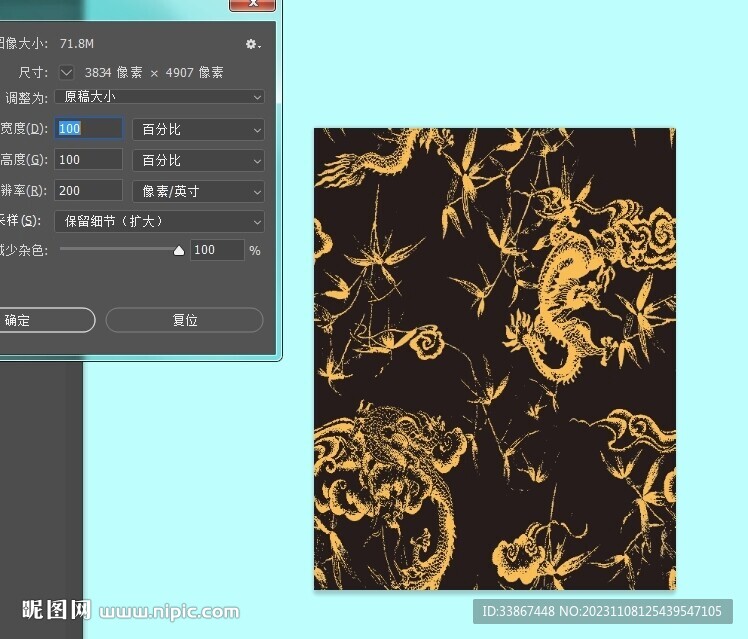The image size is (748, 639).
Task: Open the 调整为 原稿大小 dropdown
Action: 159,97
